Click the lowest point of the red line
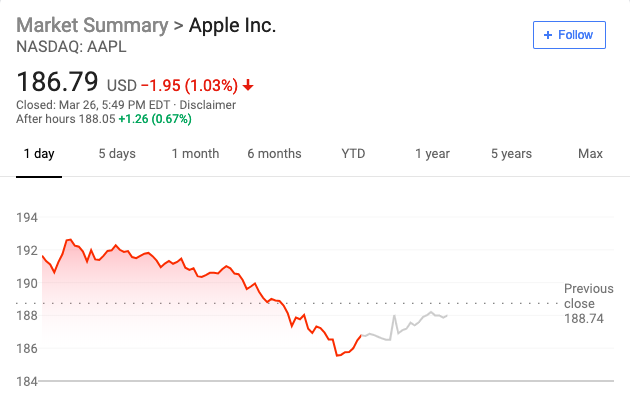 (x=337, y=355)
